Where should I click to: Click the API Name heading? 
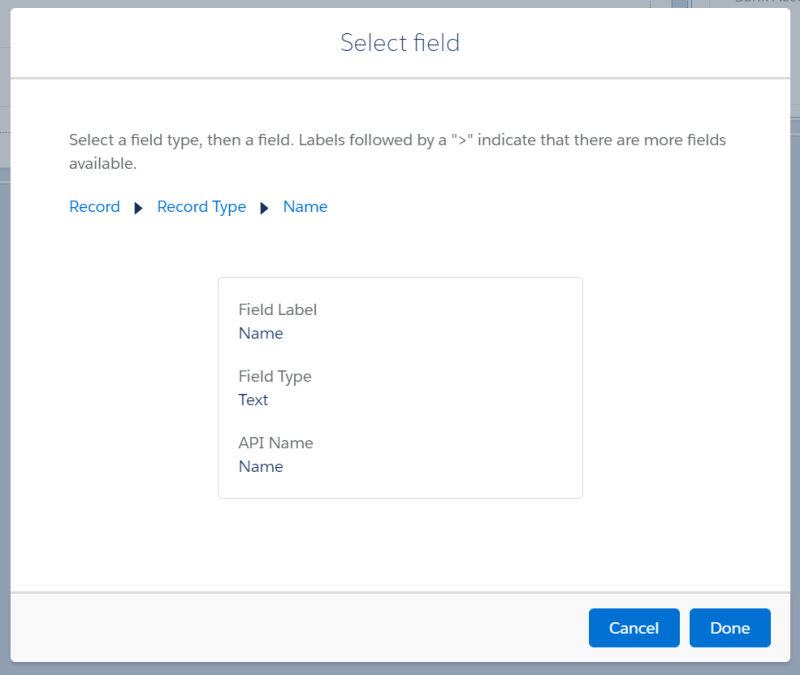pos(276,442)
